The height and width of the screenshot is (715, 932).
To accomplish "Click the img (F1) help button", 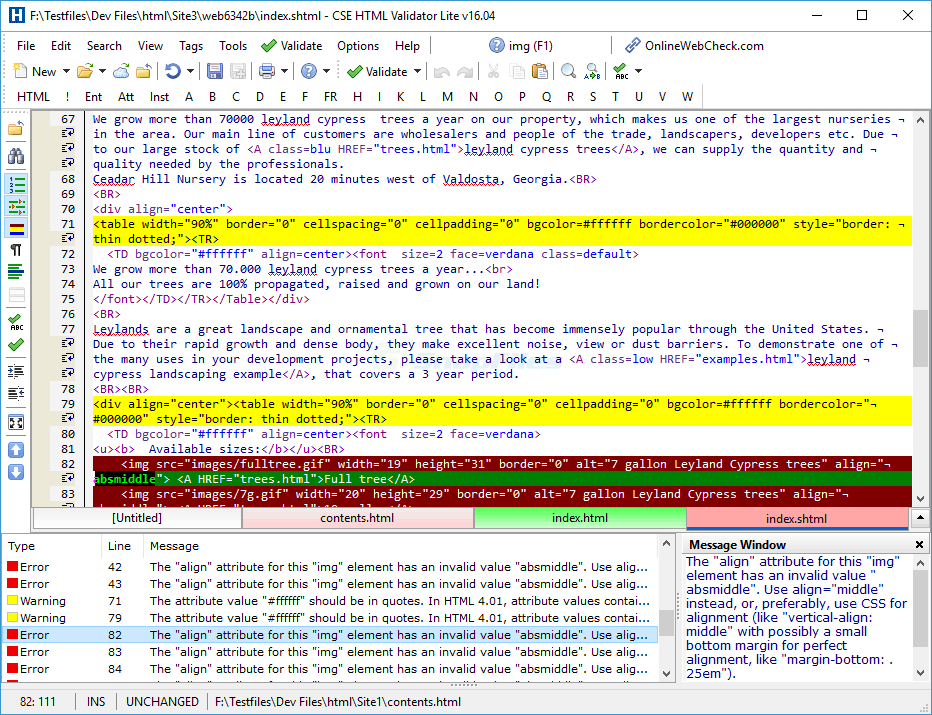I will pos(522,45).
